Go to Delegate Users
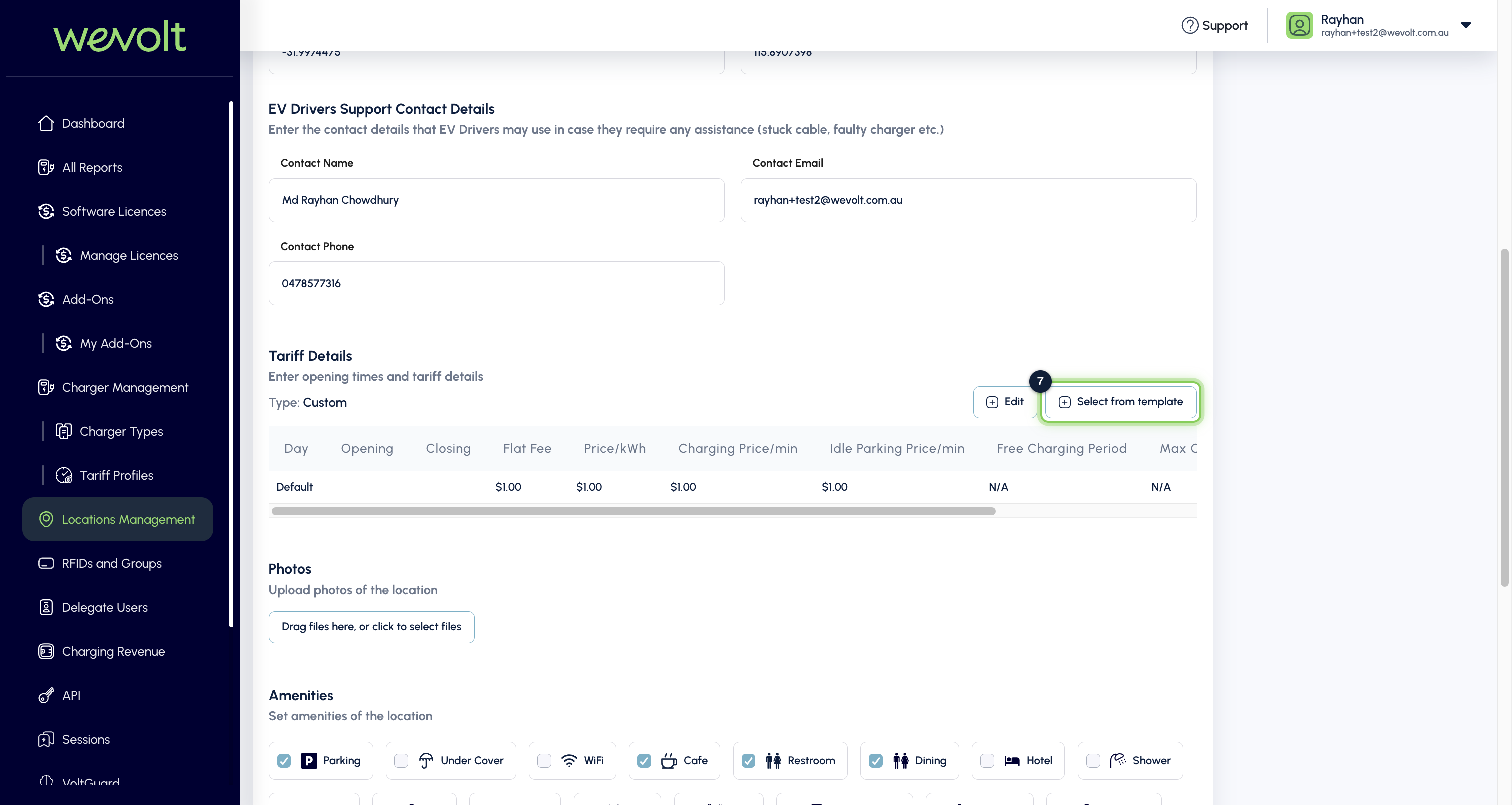Viewport: 1512px width, 805px height. click(117, 607)
